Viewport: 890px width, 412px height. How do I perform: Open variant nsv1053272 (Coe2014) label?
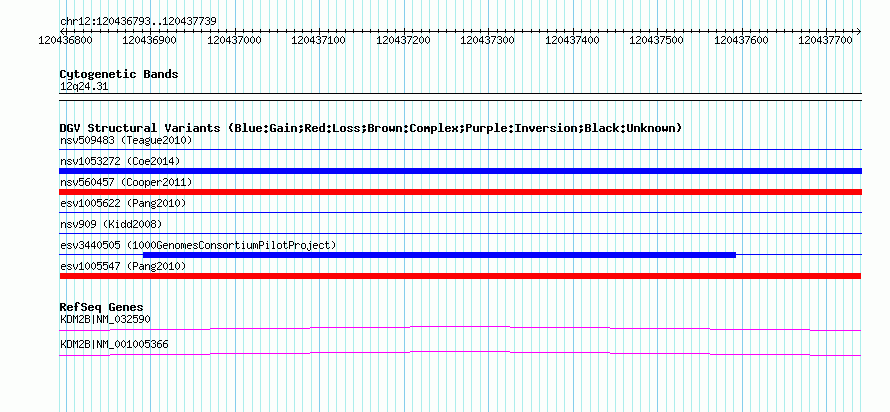click(120, 161)
